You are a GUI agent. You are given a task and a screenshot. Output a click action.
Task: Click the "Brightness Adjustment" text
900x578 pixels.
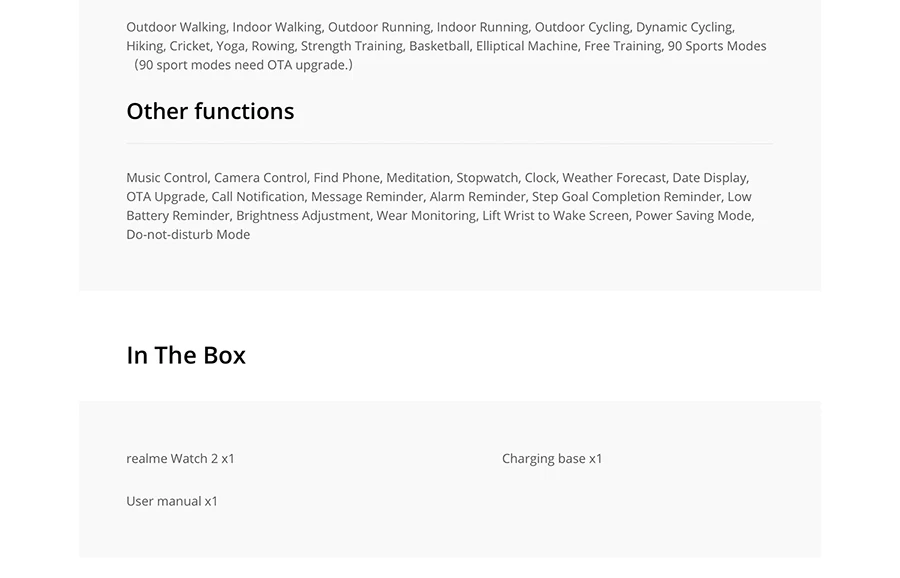302,216
